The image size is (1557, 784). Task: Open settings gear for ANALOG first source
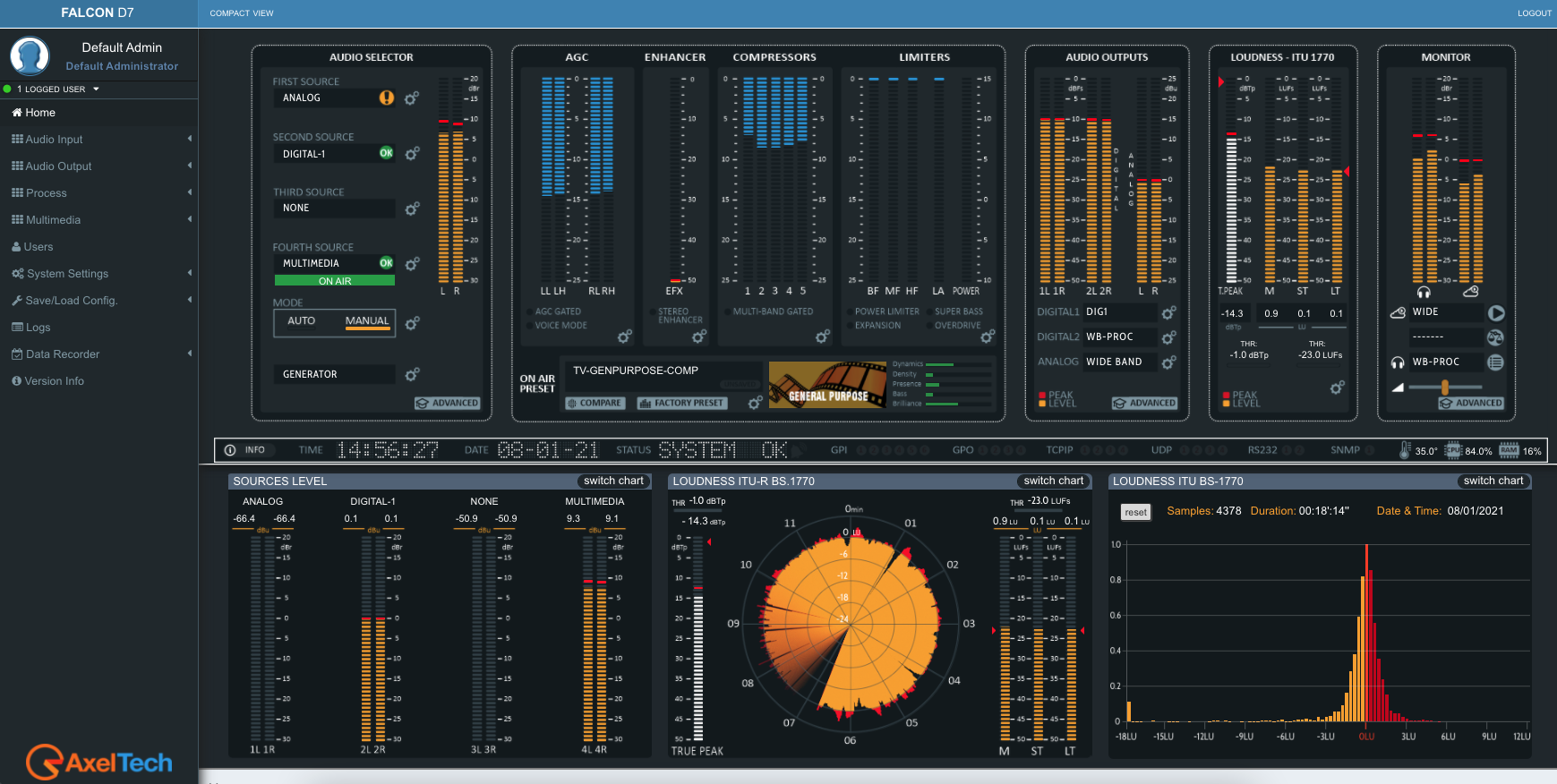click(412, 98)
